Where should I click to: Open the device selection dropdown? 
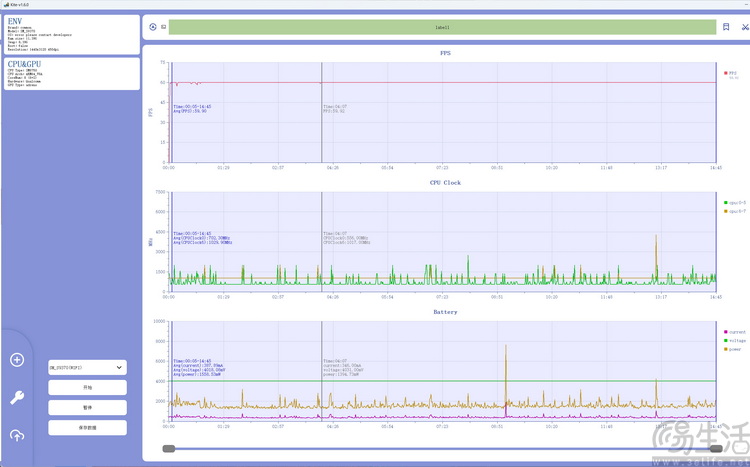[88, 367]
